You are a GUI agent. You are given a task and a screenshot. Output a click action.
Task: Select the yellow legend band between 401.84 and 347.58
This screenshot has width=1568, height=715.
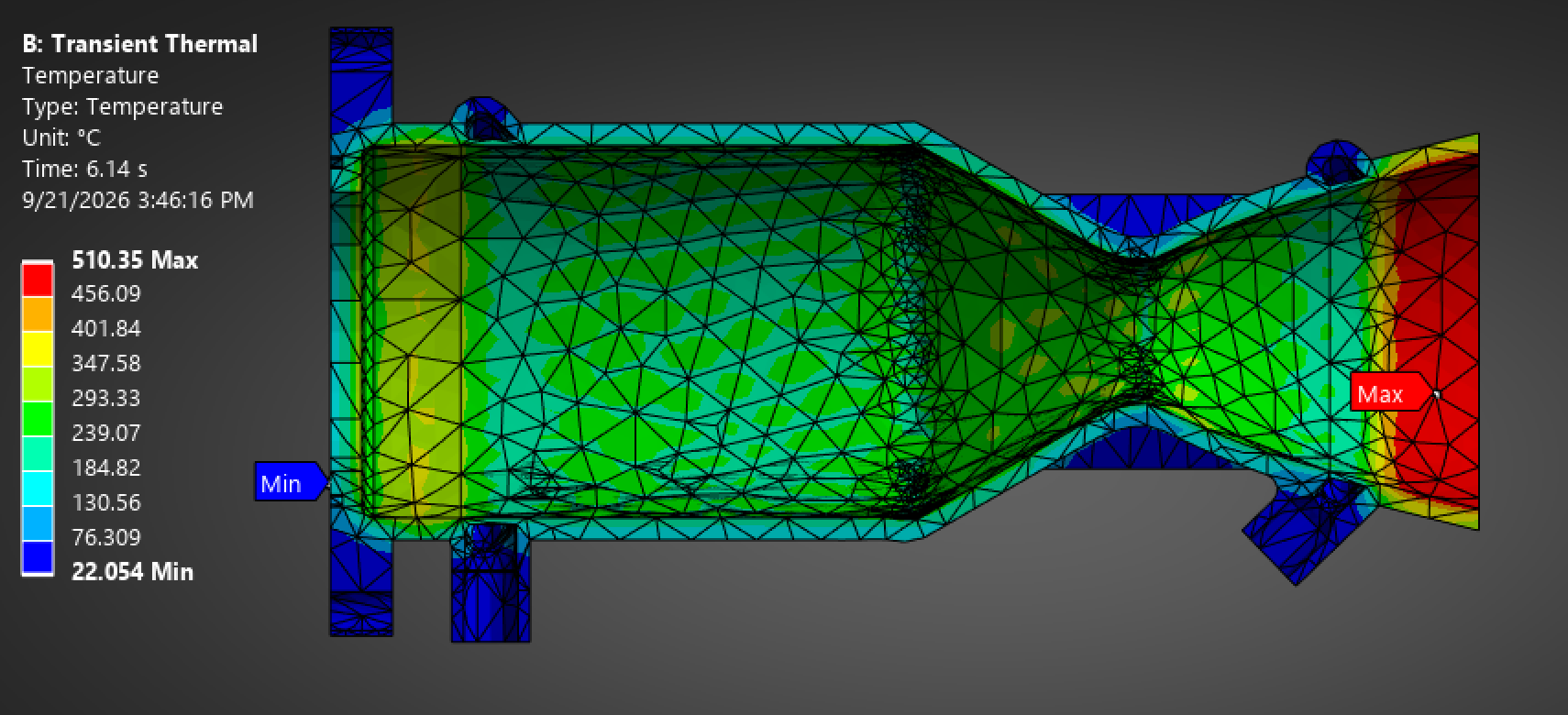38,349
